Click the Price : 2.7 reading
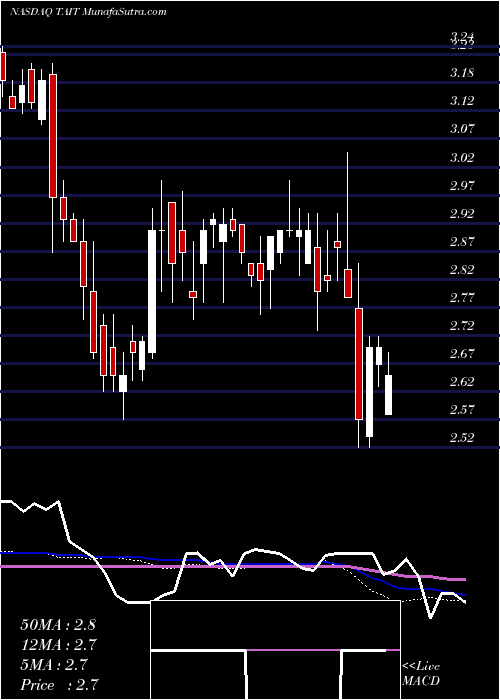The height and width of the screenshot is (700, 500). point(59,685)
